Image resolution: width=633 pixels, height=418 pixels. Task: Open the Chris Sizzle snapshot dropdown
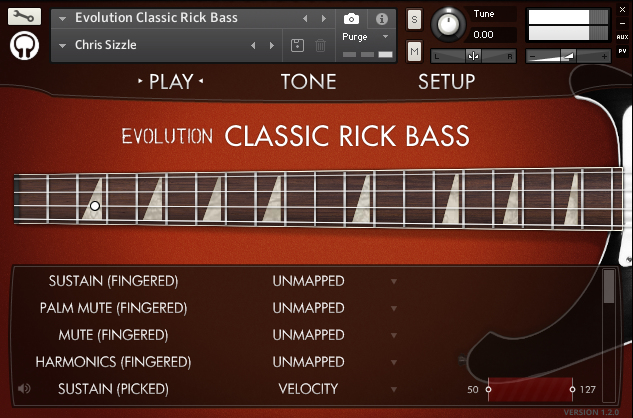(x=62, y=46)
